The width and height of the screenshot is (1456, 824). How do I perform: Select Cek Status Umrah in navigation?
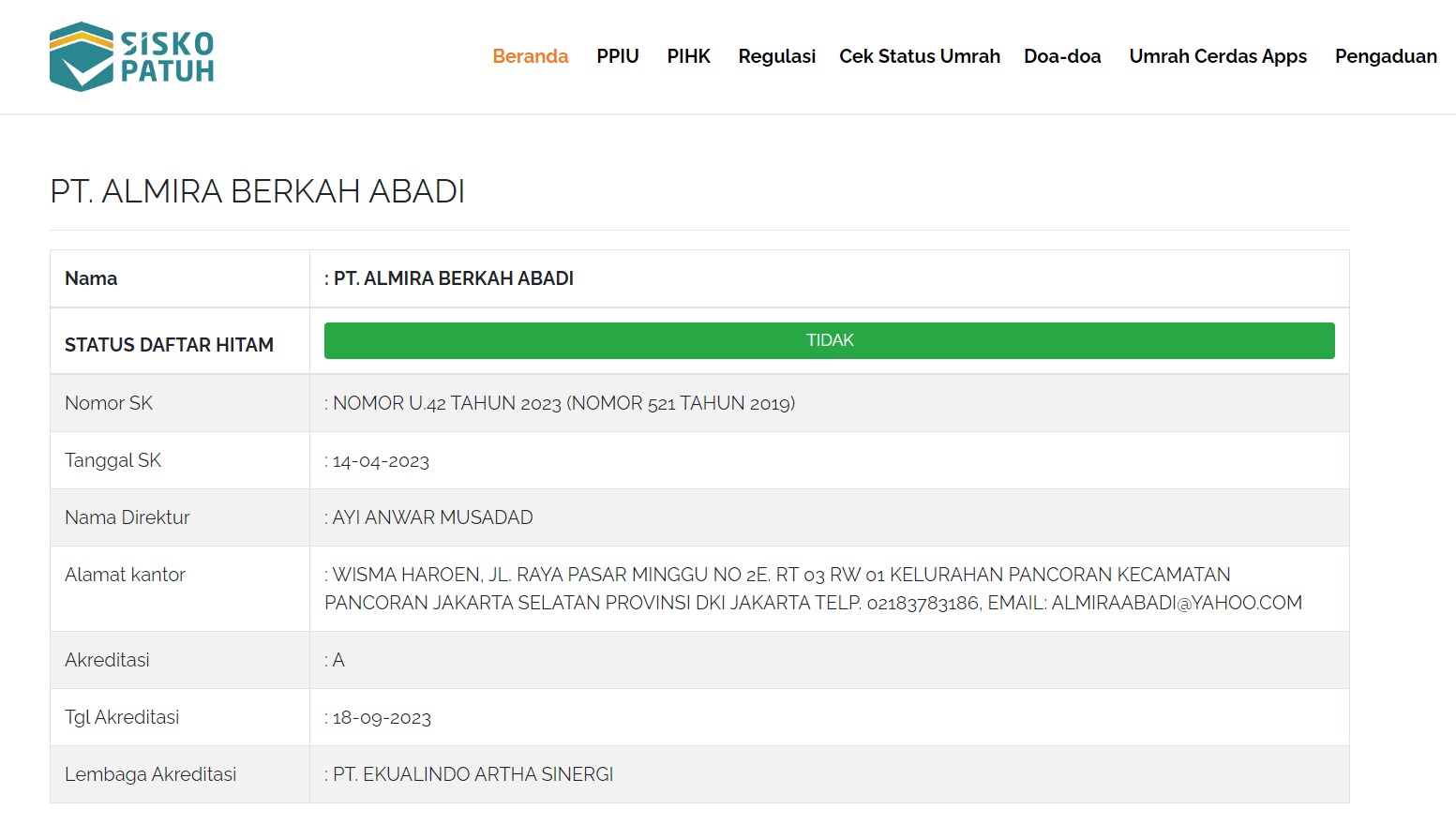pos(920,56)
